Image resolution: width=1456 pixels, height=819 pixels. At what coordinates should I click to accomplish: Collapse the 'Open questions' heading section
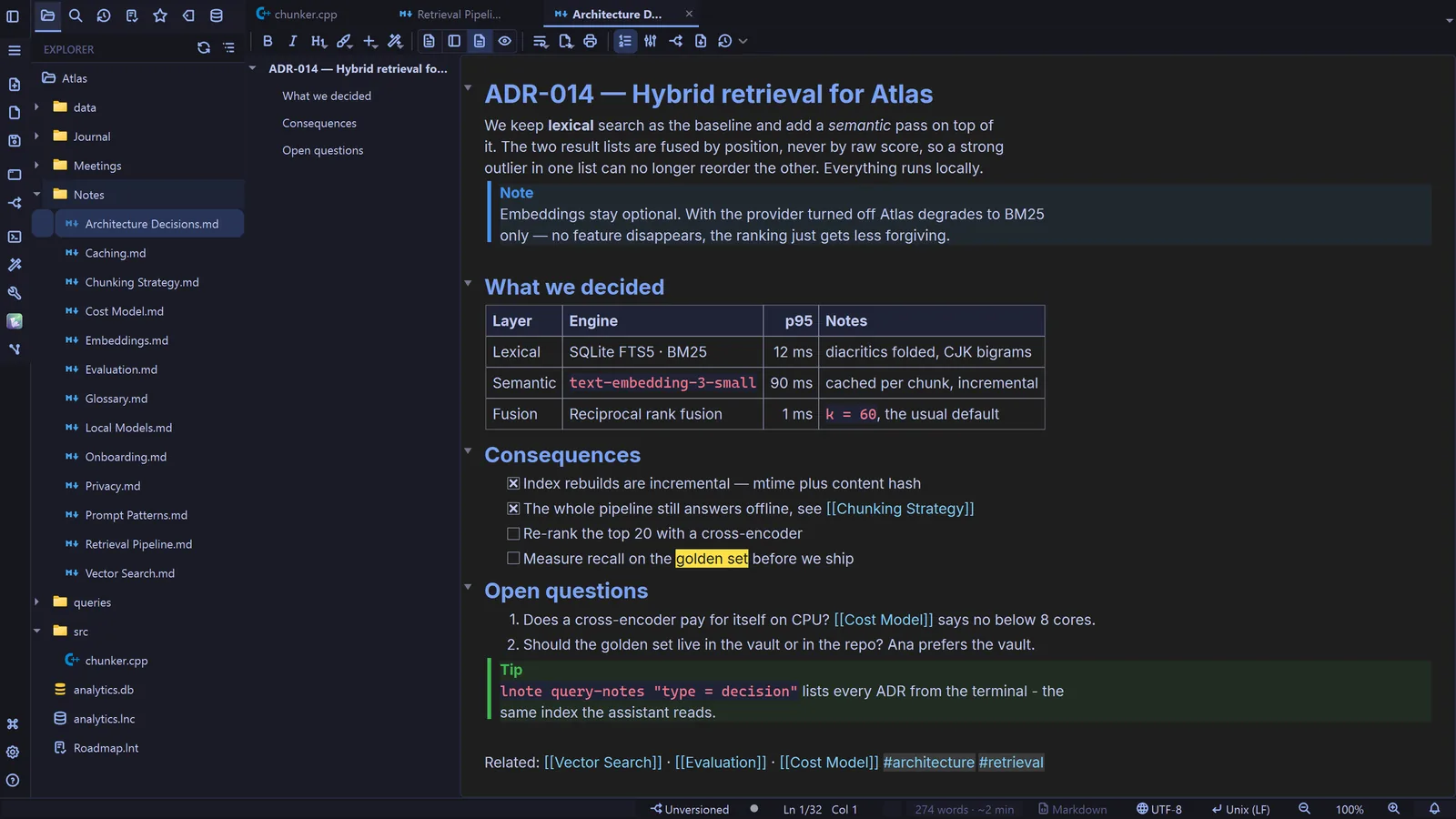[468, 588]
